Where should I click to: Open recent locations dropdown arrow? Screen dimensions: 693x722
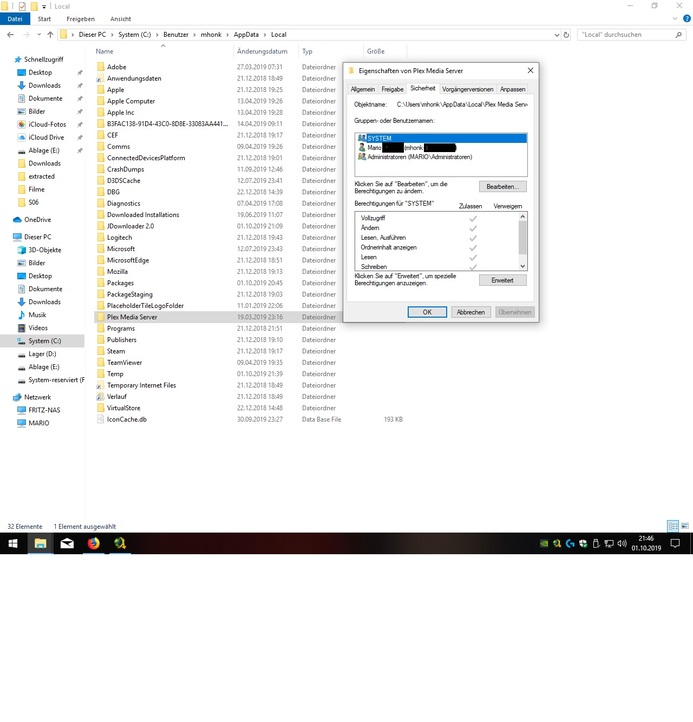pos(39,35)
